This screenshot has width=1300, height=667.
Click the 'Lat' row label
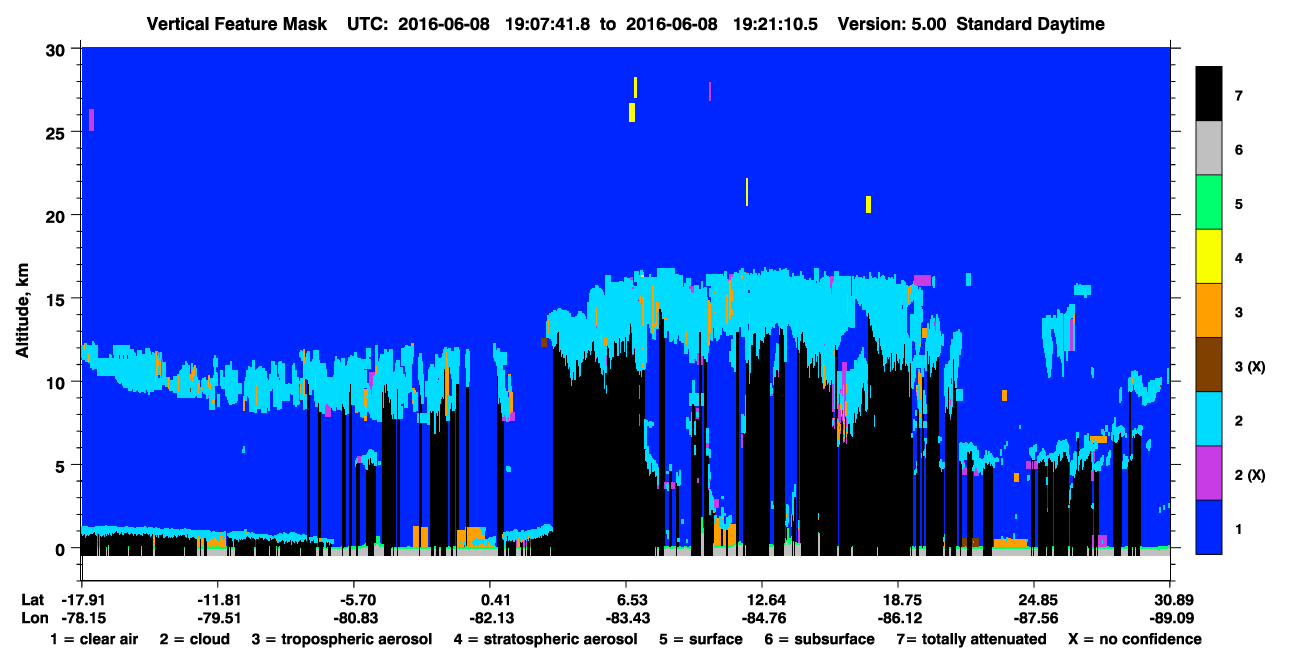pos(33,600)
